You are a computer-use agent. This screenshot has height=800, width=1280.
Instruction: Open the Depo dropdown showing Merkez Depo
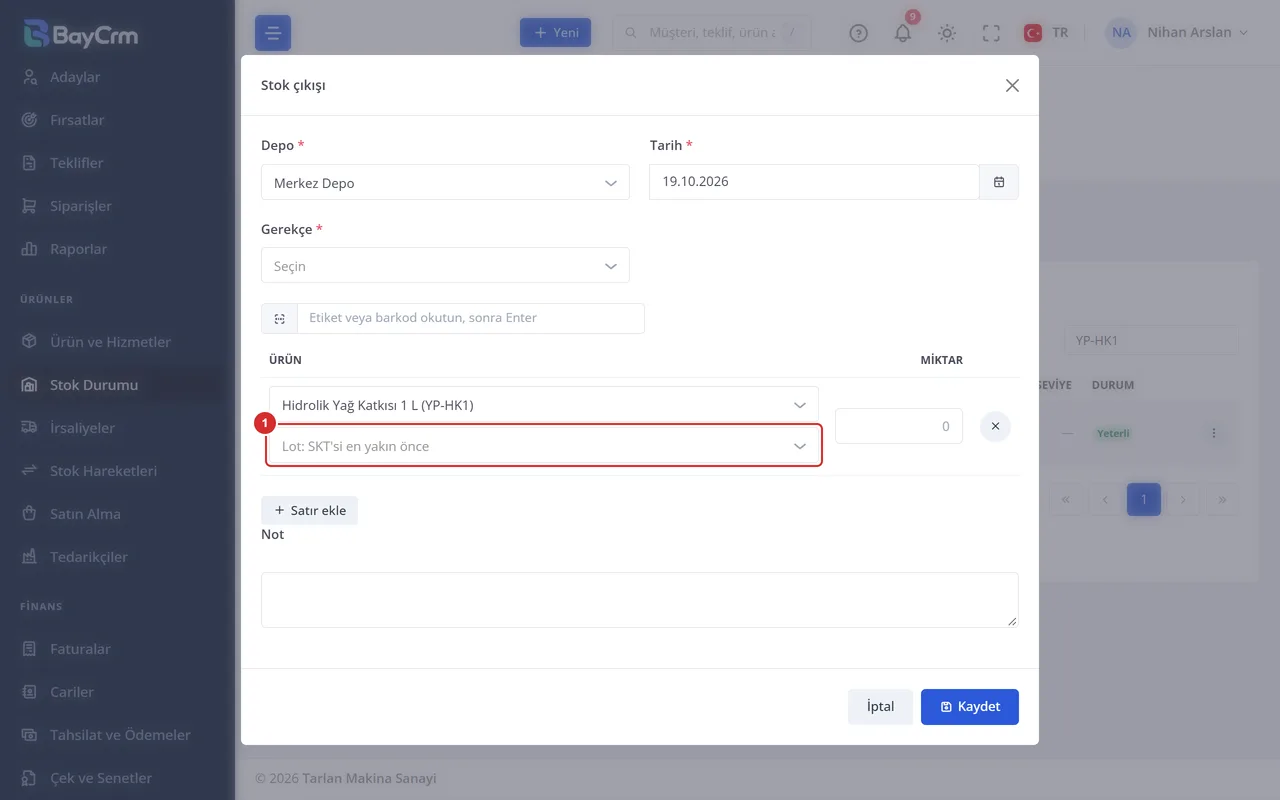click(445, 183)
